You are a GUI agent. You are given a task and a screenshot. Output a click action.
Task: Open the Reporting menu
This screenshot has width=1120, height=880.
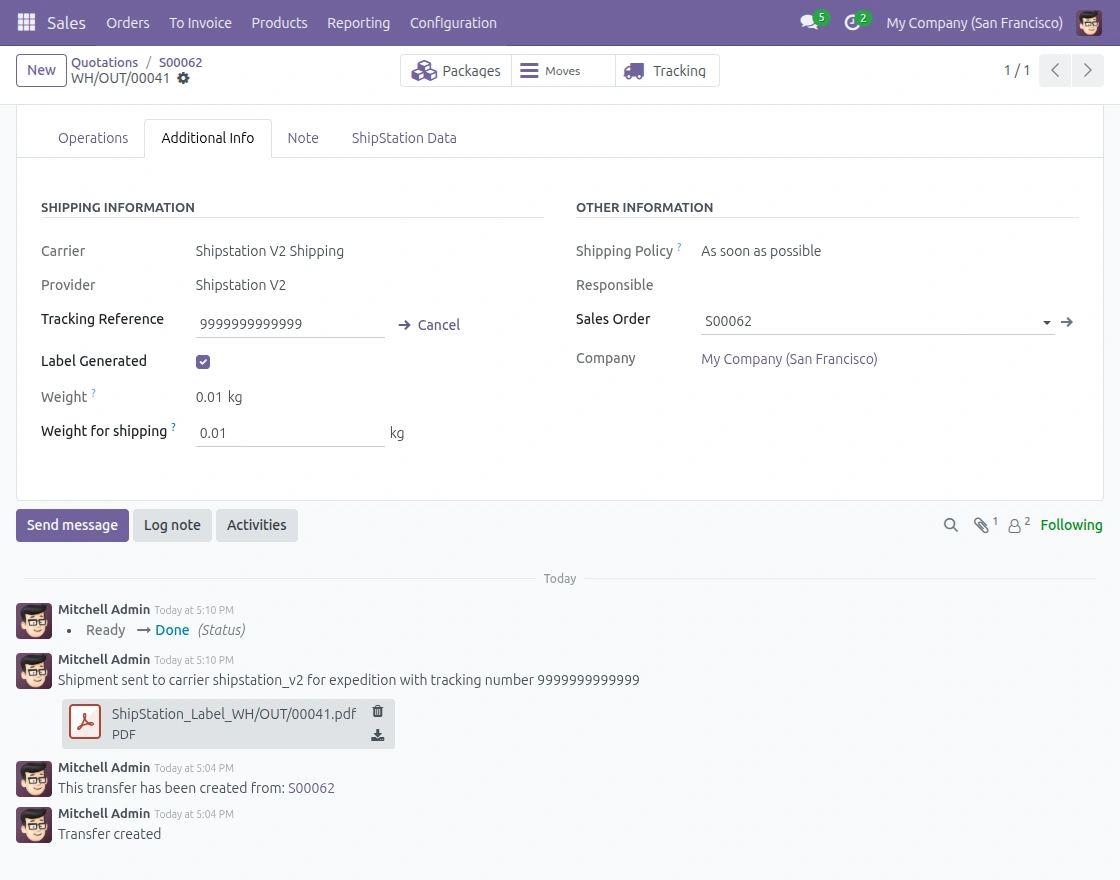(358, 22)
